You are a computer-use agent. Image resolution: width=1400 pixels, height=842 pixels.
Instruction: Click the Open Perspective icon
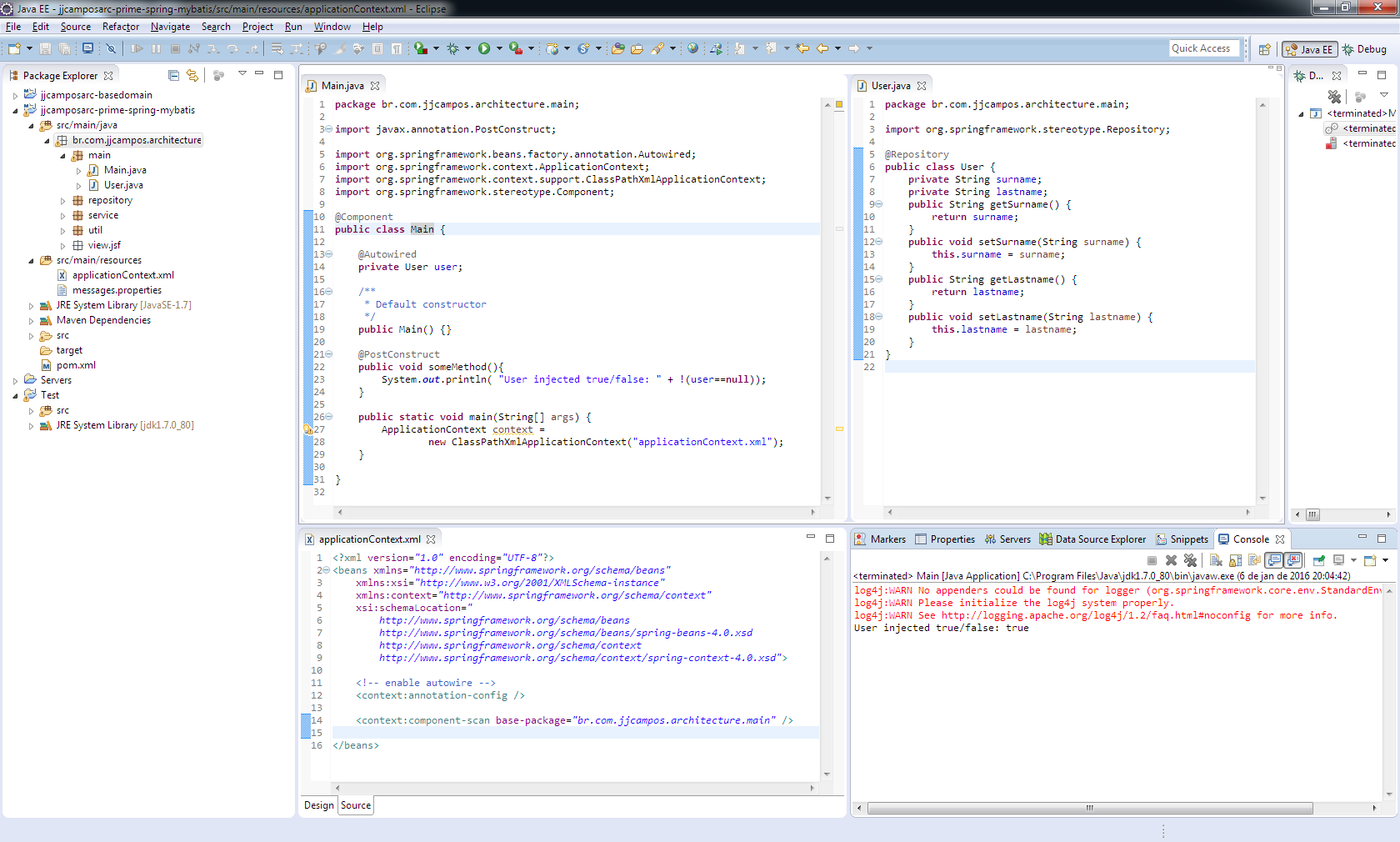(1264, 49)
